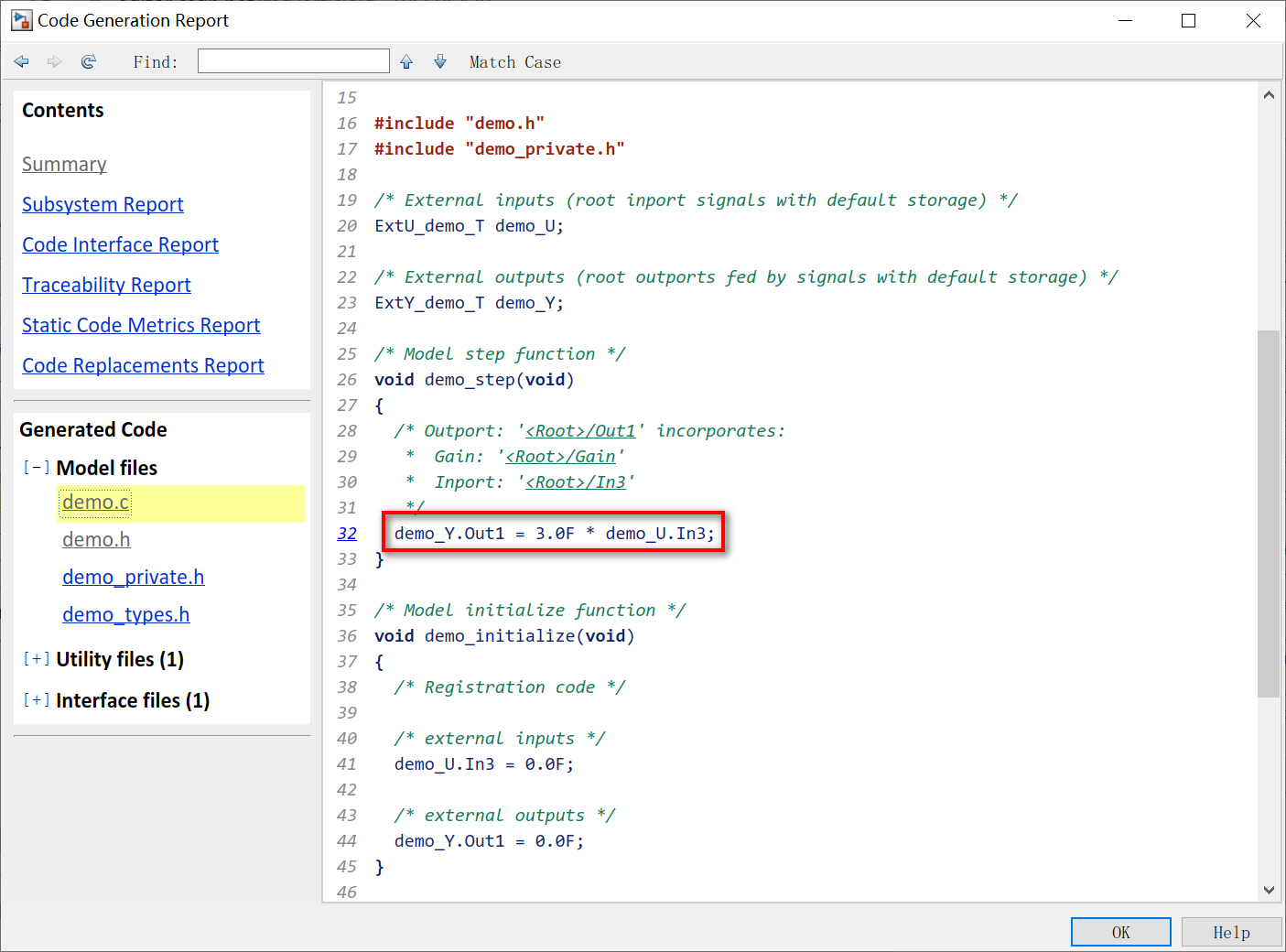Image resolution: width=1286 pixels, height=952 pixels.
Task: Trace the <Root>/In3 block link
Action: tap(576, 481)
